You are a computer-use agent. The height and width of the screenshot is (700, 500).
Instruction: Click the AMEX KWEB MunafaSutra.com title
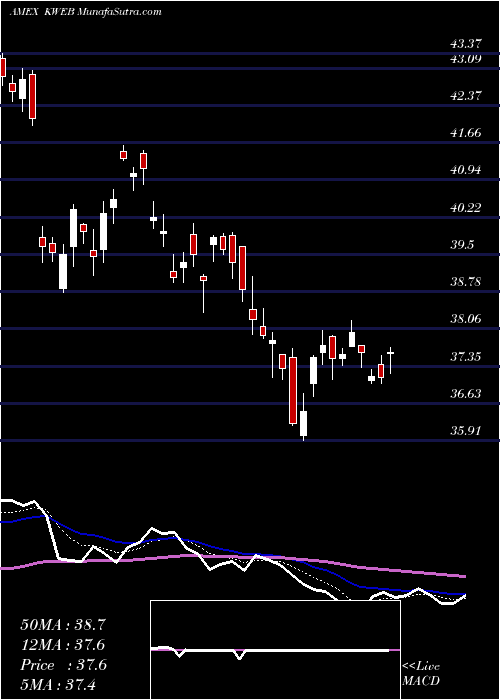tap(85, 12)
